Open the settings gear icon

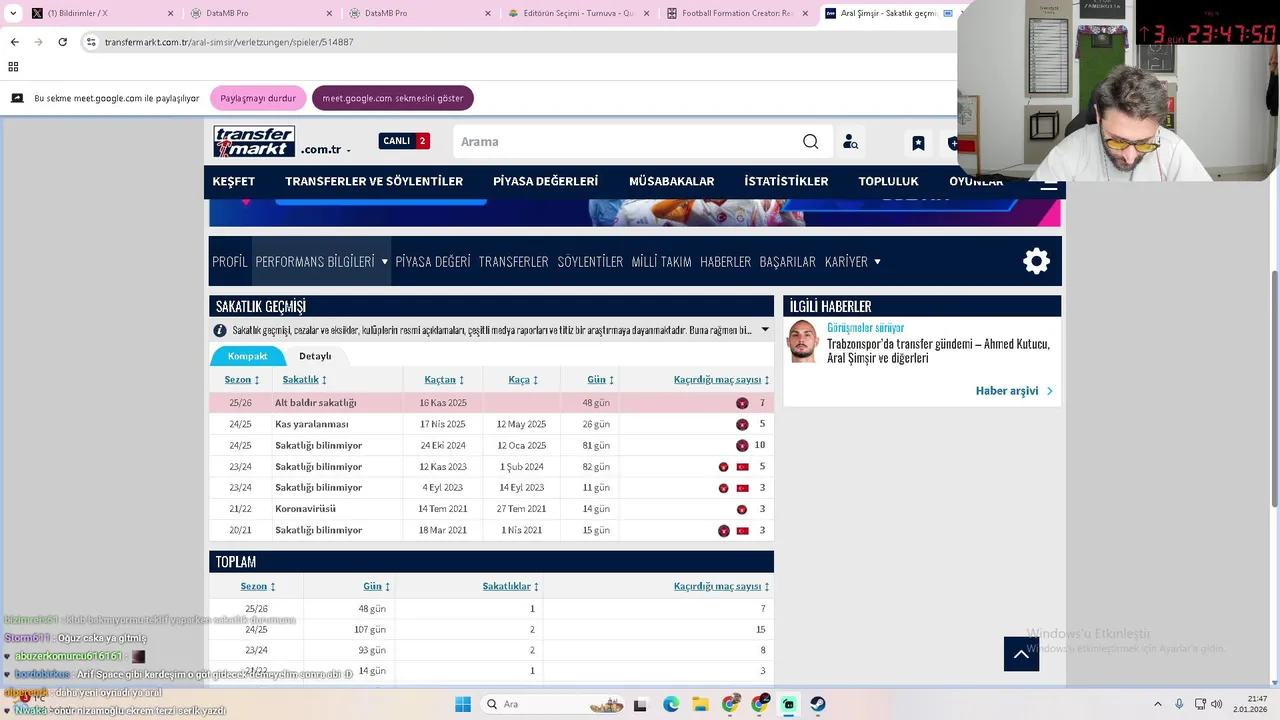point(1036,261)
